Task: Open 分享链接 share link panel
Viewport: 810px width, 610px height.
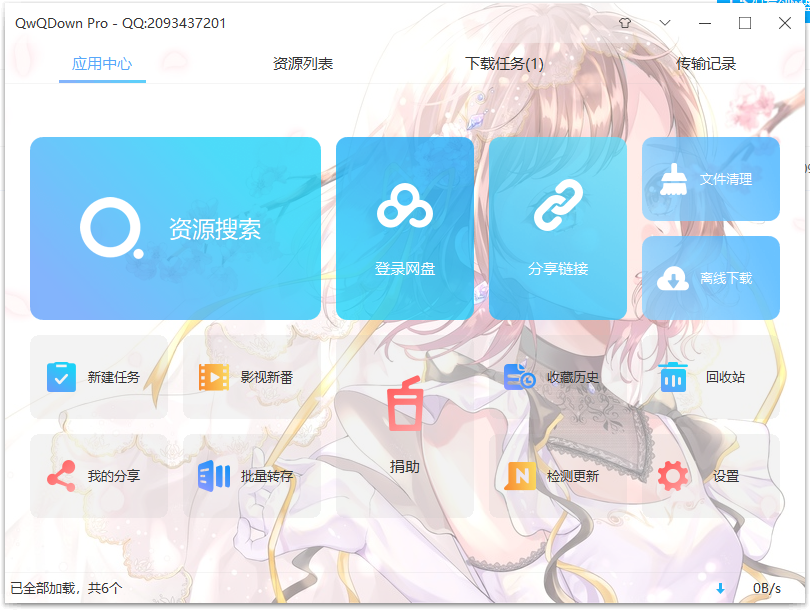Action: coord(558,228)
